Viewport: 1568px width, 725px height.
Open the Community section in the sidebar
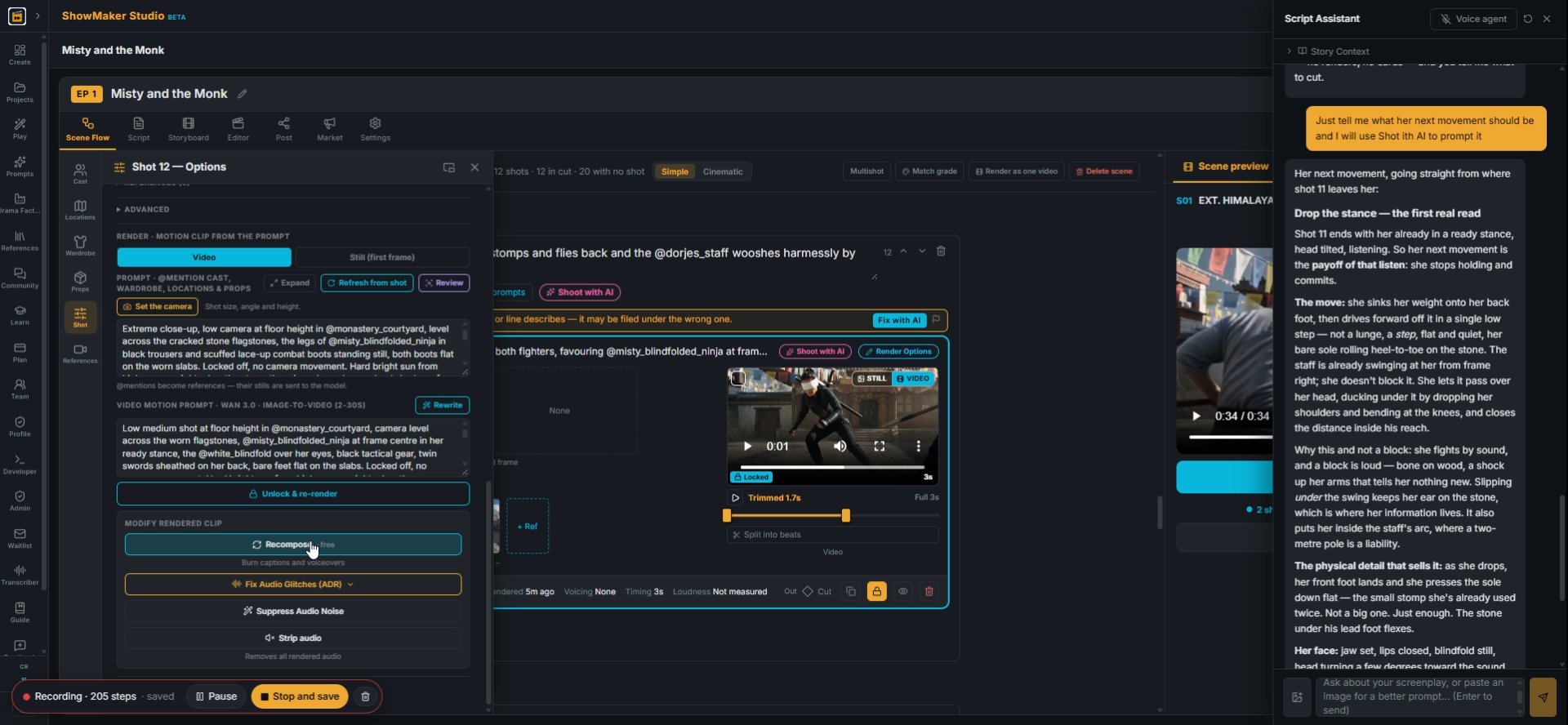coord(20,278)
